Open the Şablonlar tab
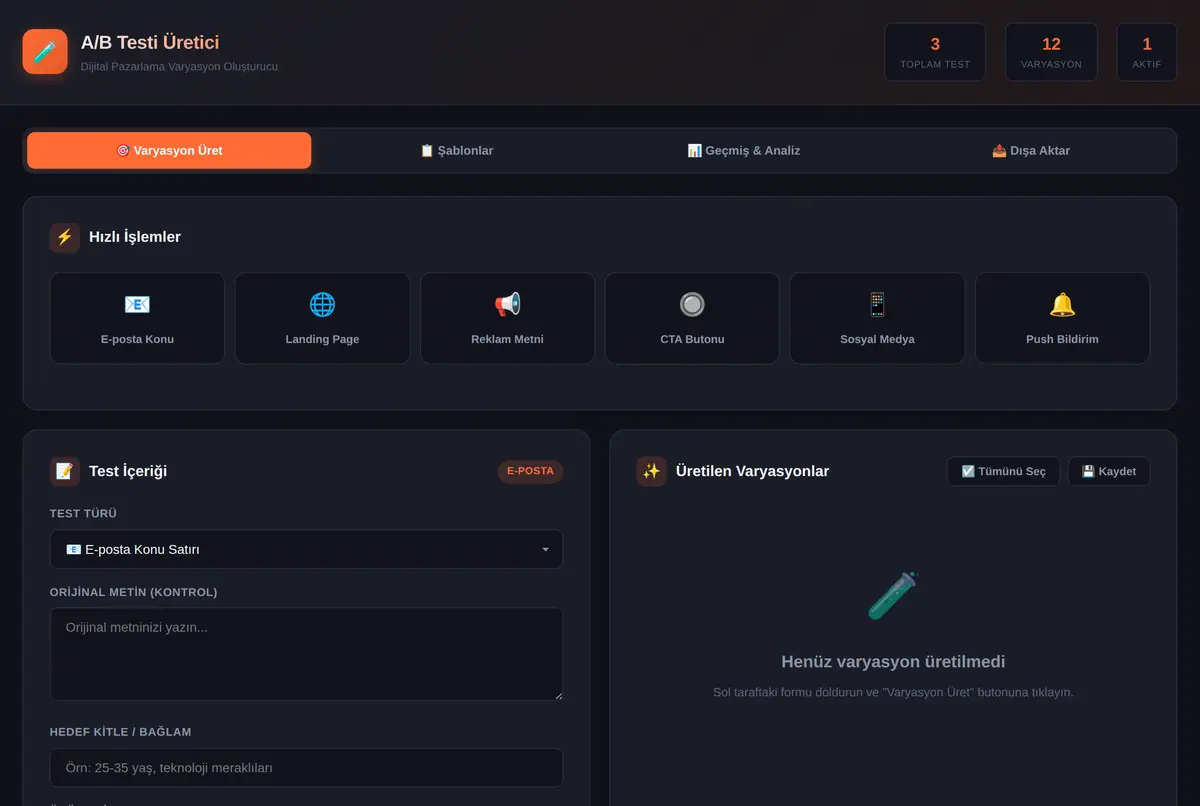1200x806 pixels. tap(456, 151)
